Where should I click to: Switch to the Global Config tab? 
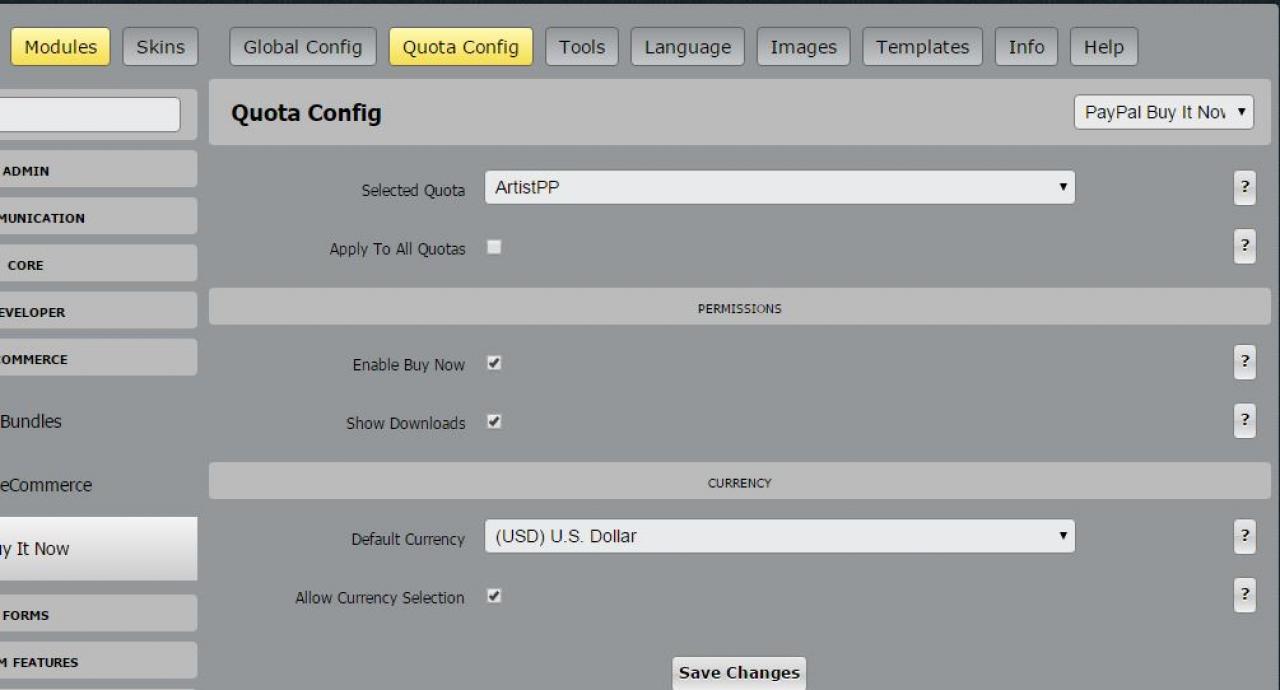[x=303, y=47]
